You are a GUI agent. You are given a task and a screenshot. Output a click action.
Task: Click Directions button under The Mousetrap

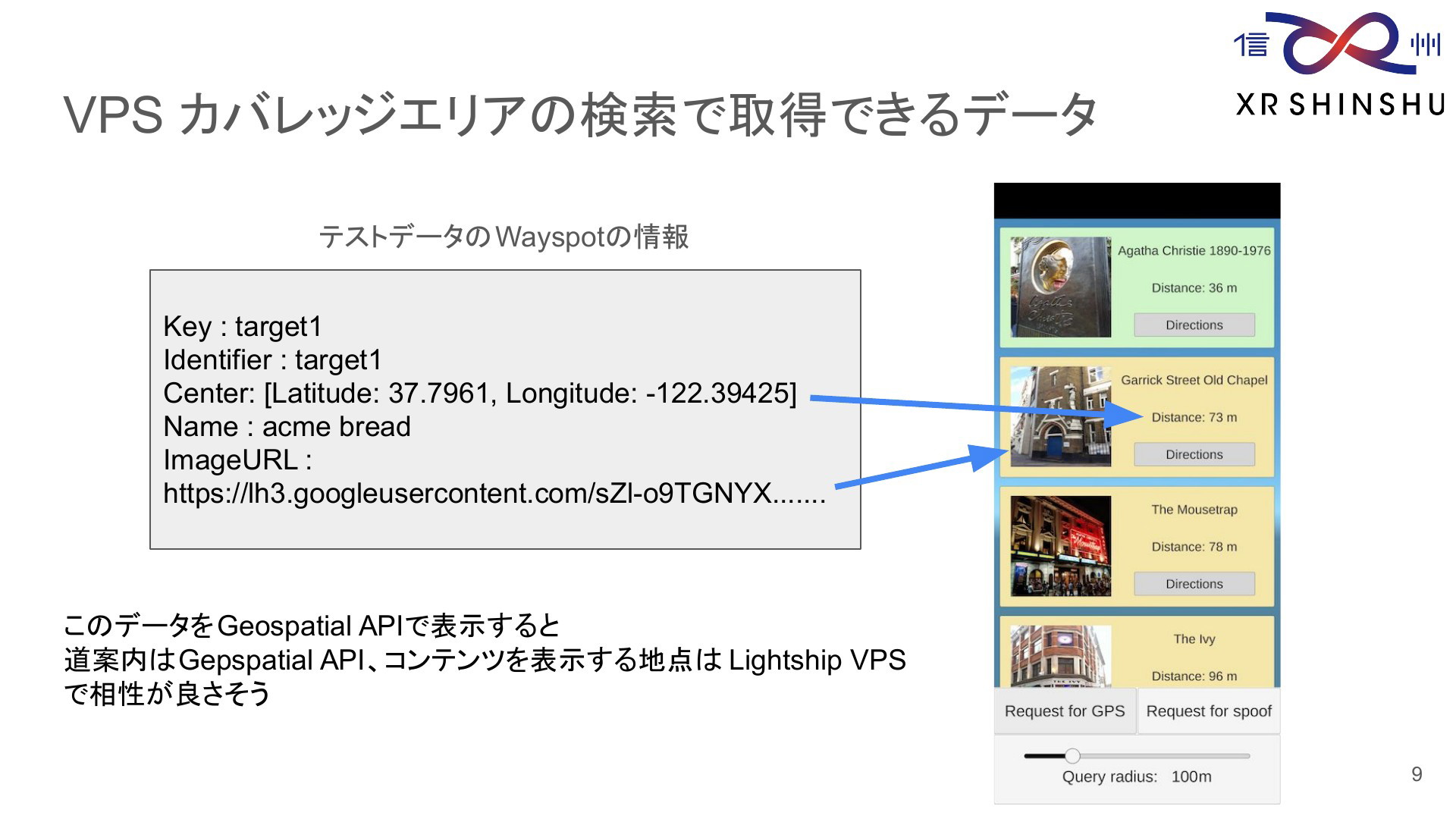[x=1194, y=584]
